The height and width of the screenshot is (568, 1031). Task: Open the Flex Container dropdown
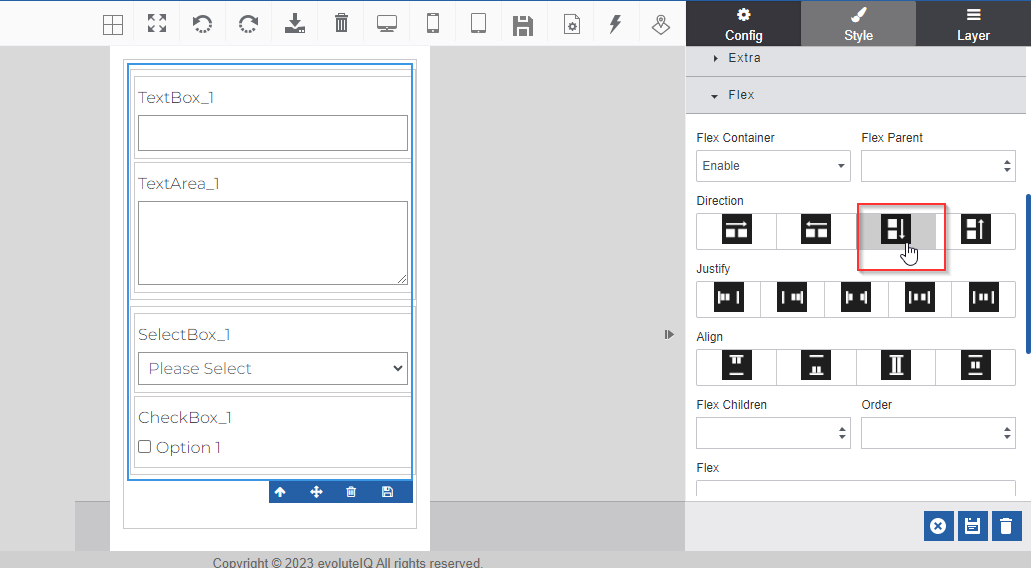773,166
